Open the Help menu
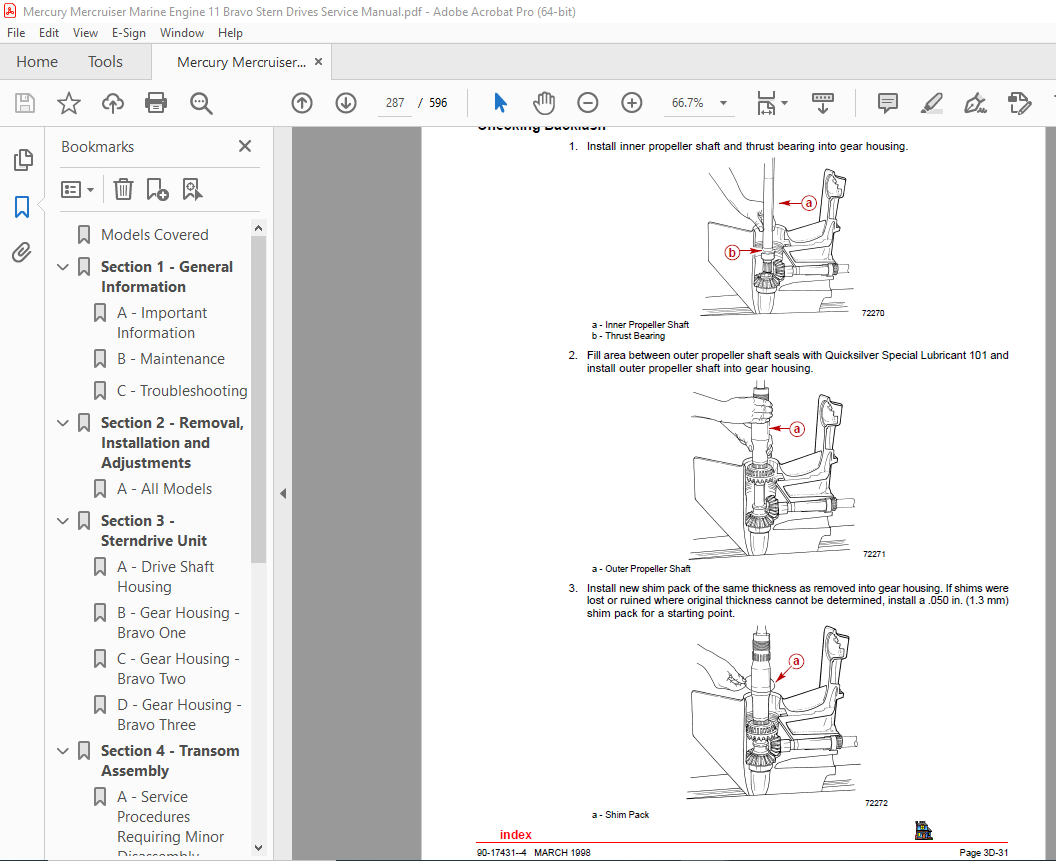Screen dimensions: 1056x861 tap(230, 33)
